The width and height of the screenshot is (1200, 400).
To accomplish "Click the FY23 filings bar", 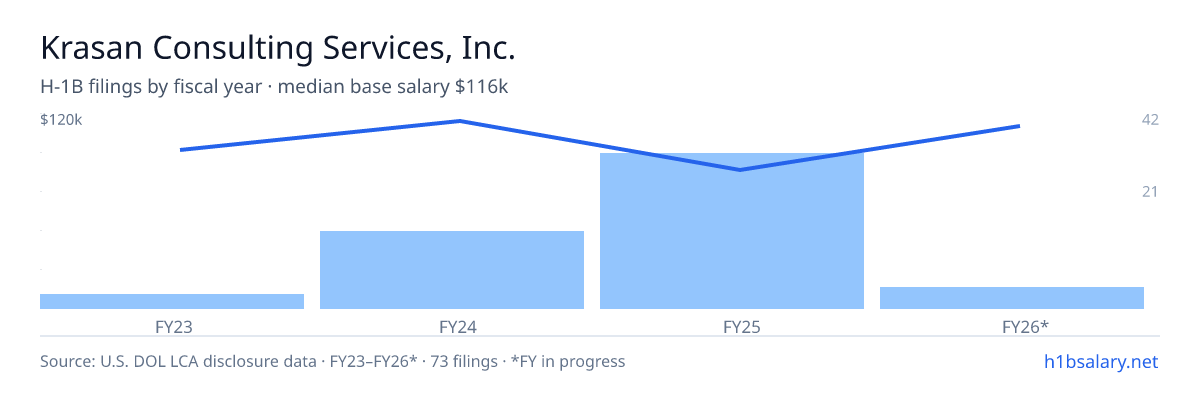I will [x=172, y=301].
